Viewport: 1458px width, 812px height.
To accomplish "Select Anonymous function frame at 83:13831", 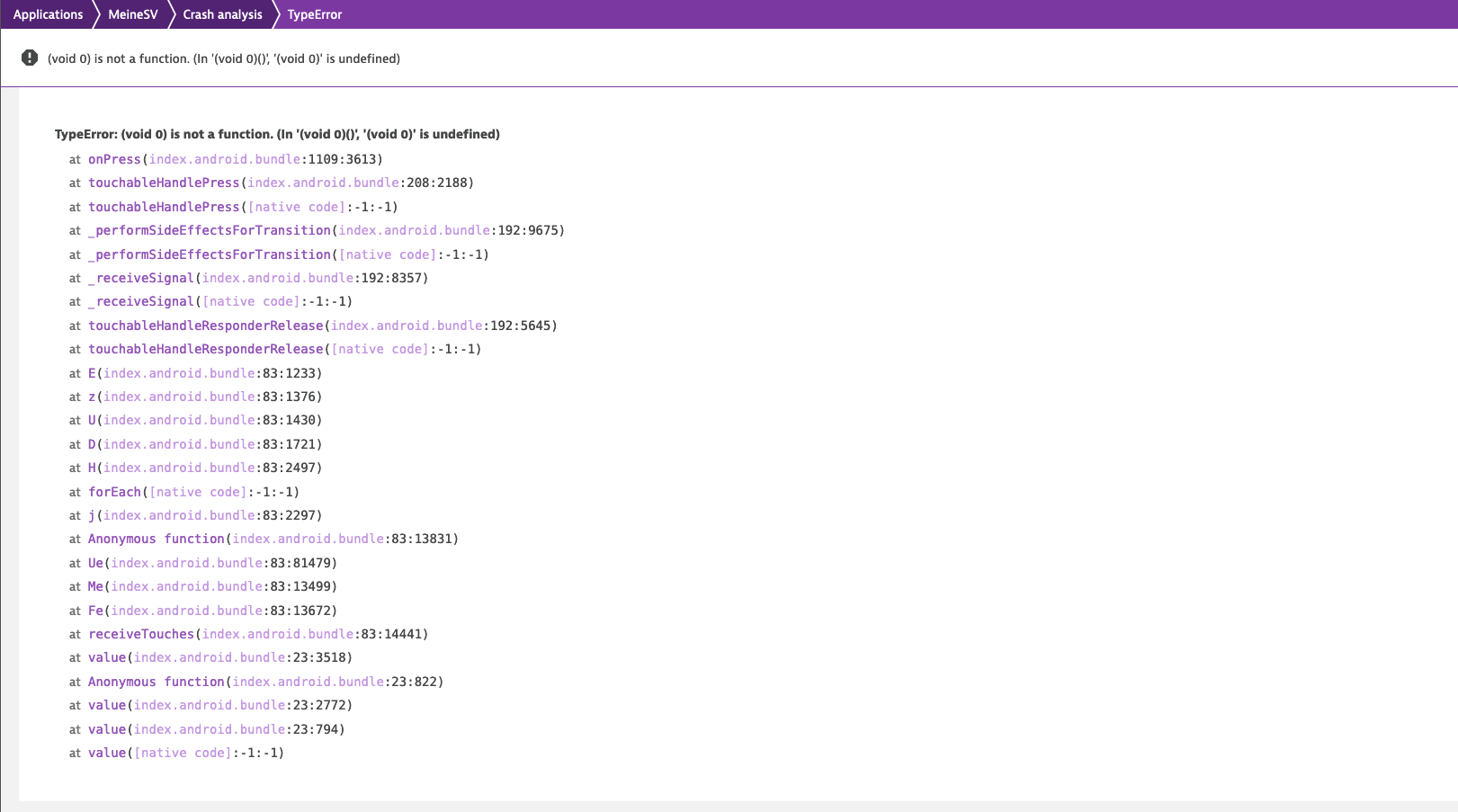I will tap(156, 539).
